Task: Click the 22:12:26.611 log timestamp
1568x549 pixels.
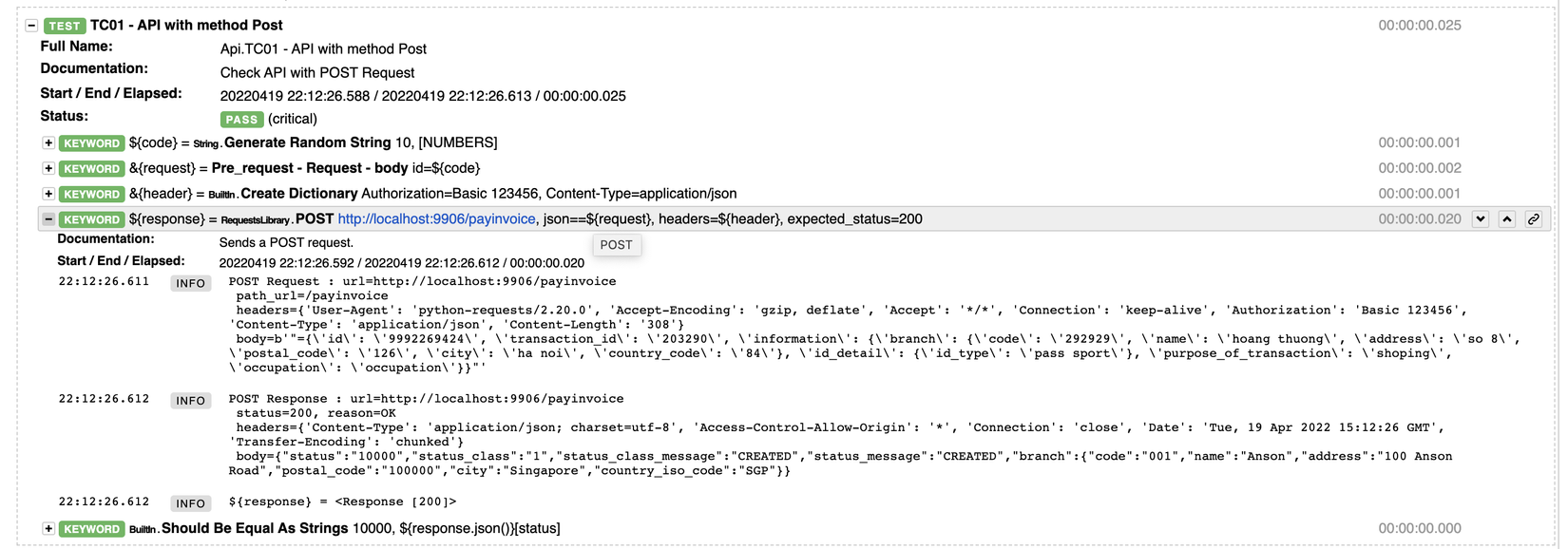Action: [x=104, y=282]
